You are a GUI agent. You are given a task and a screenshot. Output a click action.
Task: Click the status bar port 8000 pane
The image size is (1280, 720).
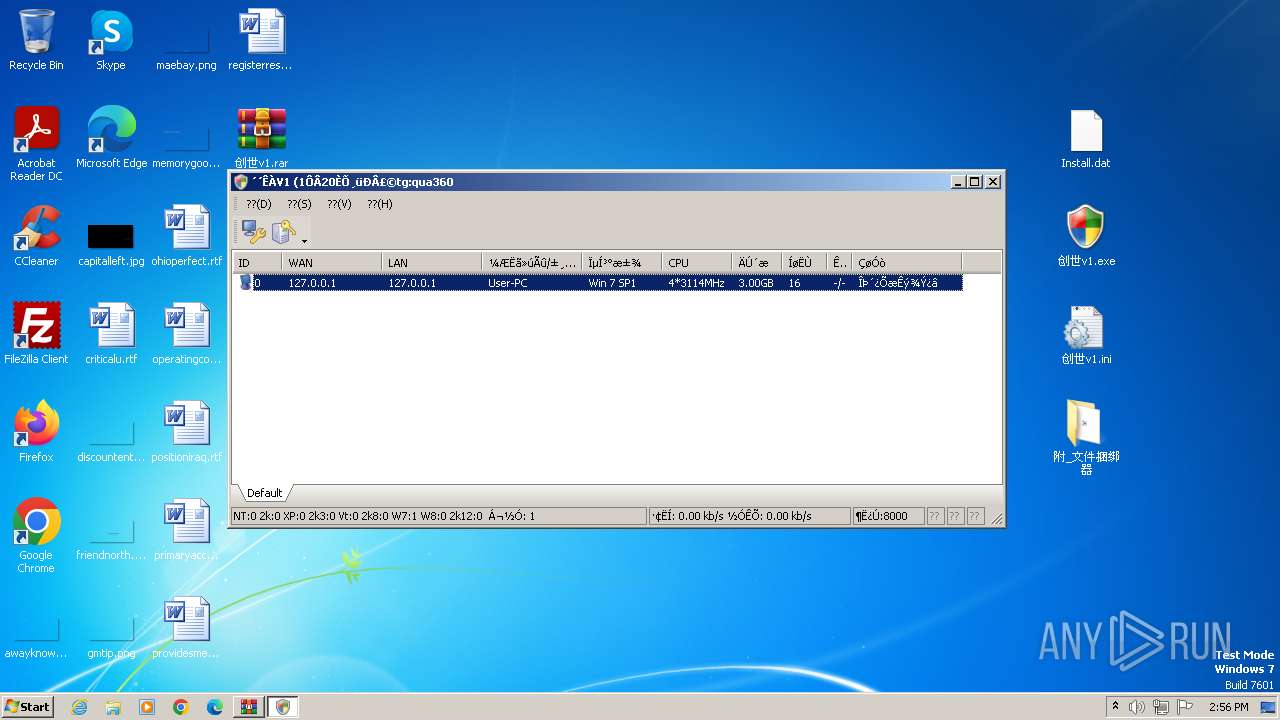point(887,516)
